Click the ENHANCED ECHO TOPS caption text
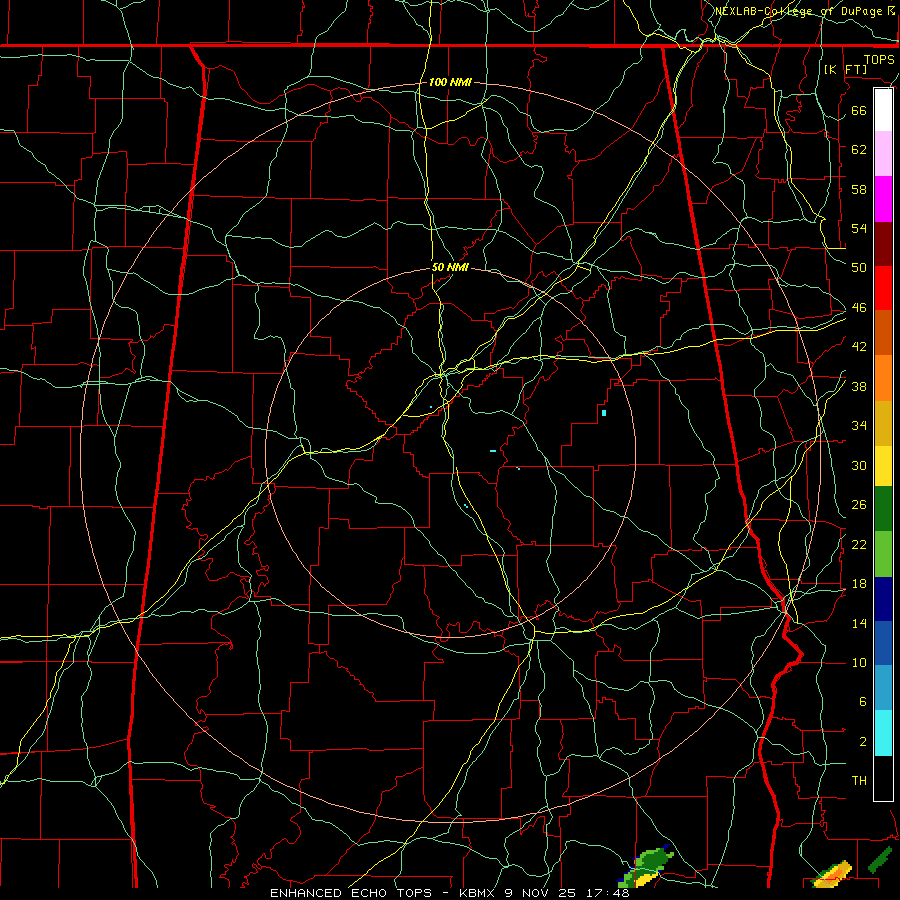Viewport: 900px width, 900px height. click(x=350, y=893)
